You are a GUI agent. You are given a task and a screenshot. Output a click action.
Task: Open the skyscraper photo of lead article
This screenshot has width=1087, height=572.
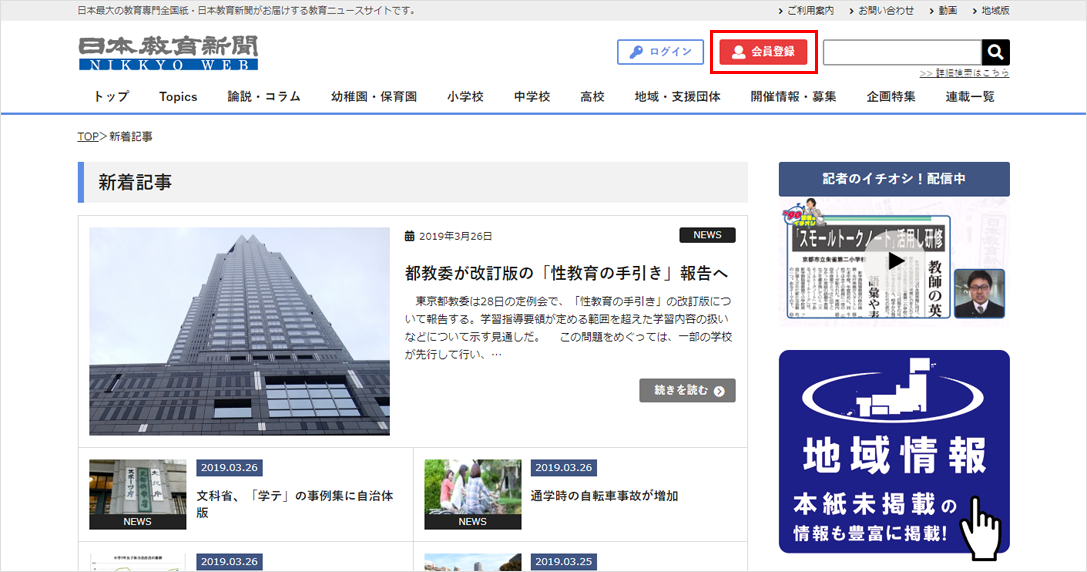(x=239, y=331)
